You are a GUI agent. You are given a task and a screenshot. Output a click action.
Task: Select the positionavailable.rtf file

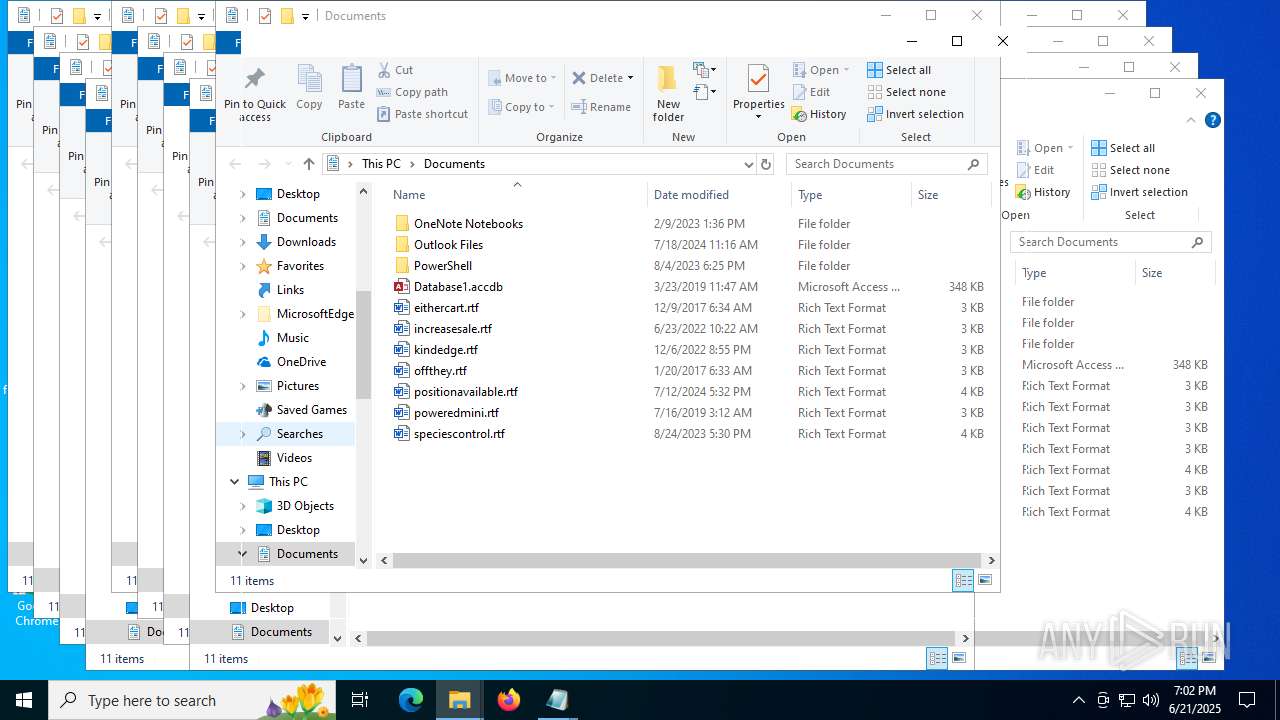click(x=465, y=392)
